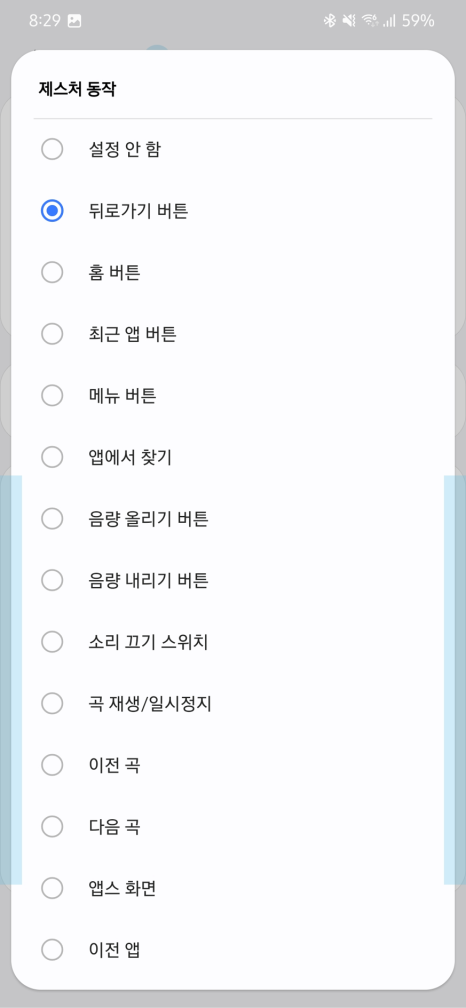Select the 다음 곡 radio option

(233, 828)
